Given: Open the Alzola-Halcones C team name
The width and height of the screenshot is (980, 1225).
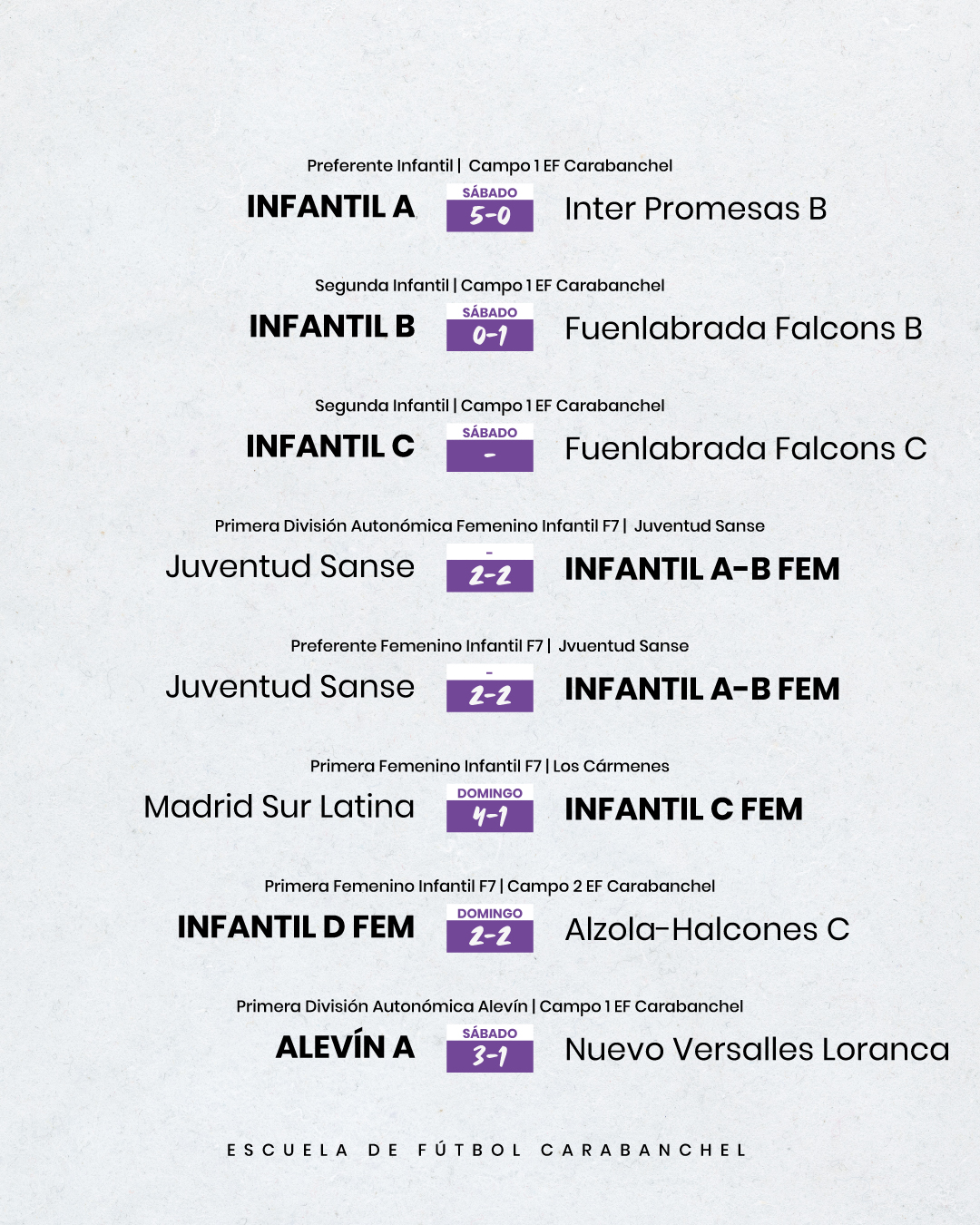Looking at the screenshot, I should pyautogui.click(x=707, y=929).
